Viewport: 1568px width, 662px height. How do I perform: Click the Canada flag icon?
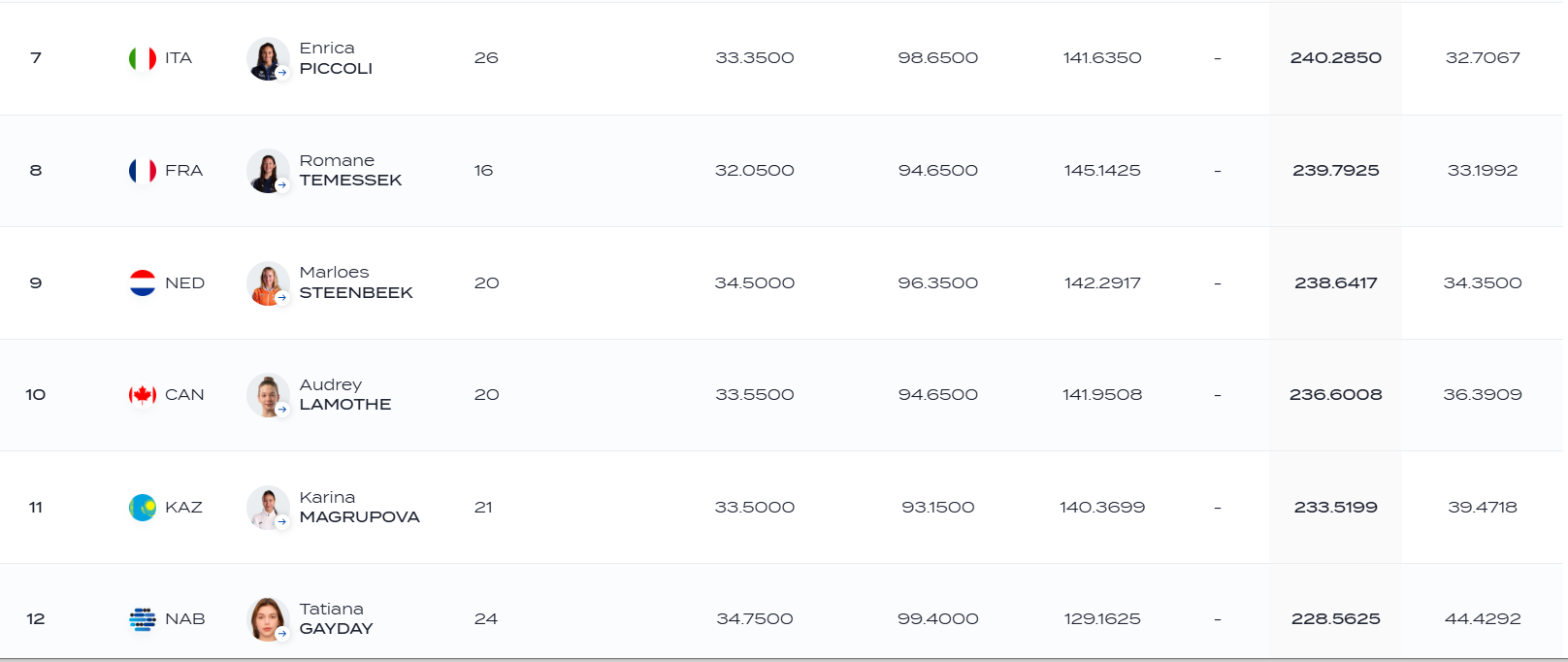[x=143, y=395]
